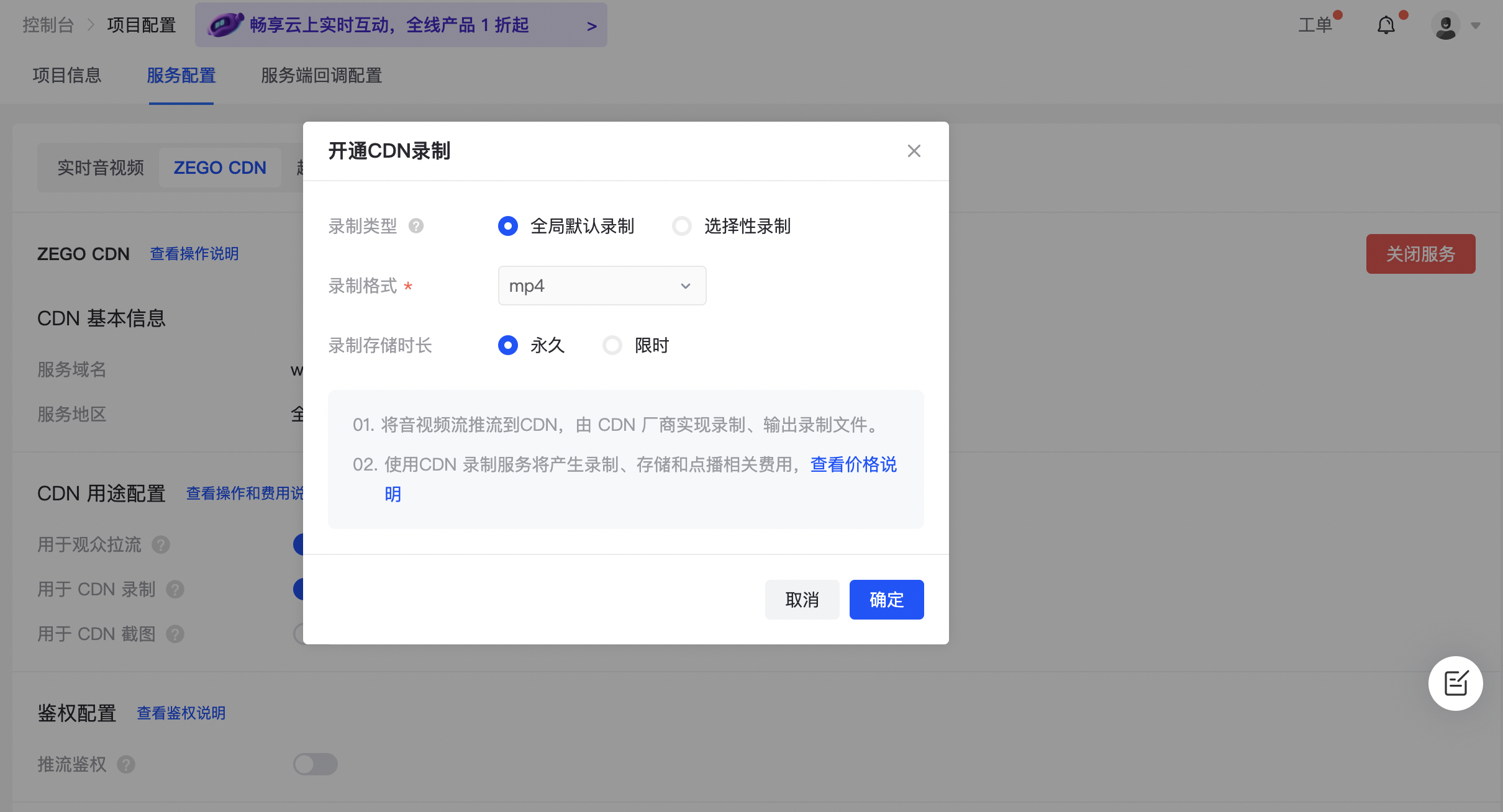Switch to 服务端回调配置 tab
The image size is (1503, 812).
[x=321, y=76]
